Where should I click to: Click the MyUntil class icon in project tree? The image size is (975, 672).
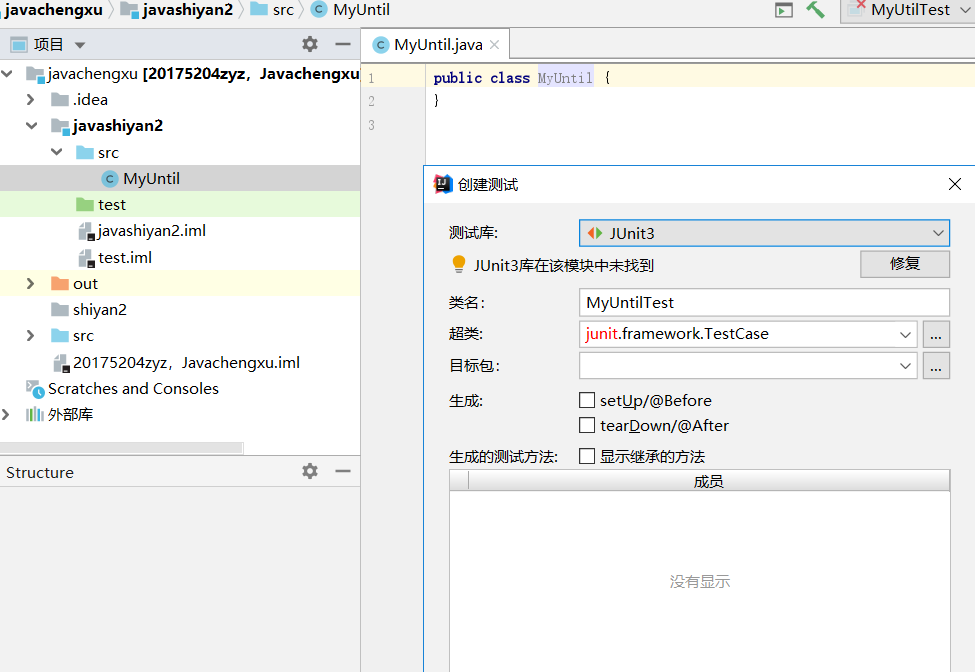[x=109, y=179]
